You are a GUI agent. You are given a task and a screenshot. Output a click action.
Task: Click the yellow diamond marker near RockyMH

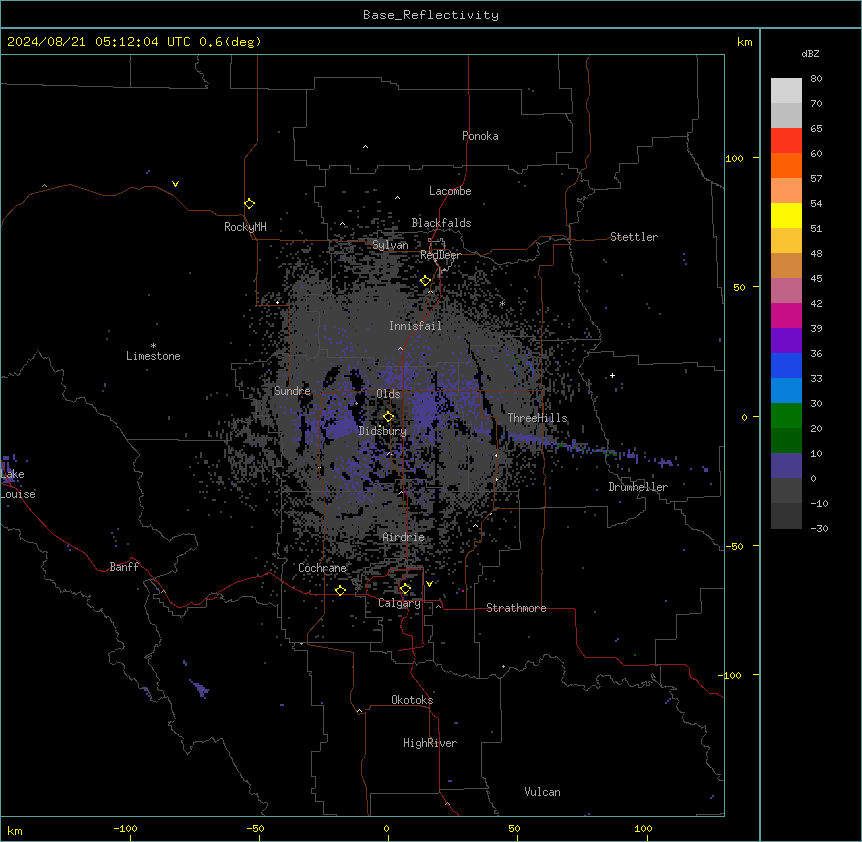click(250, 204)
